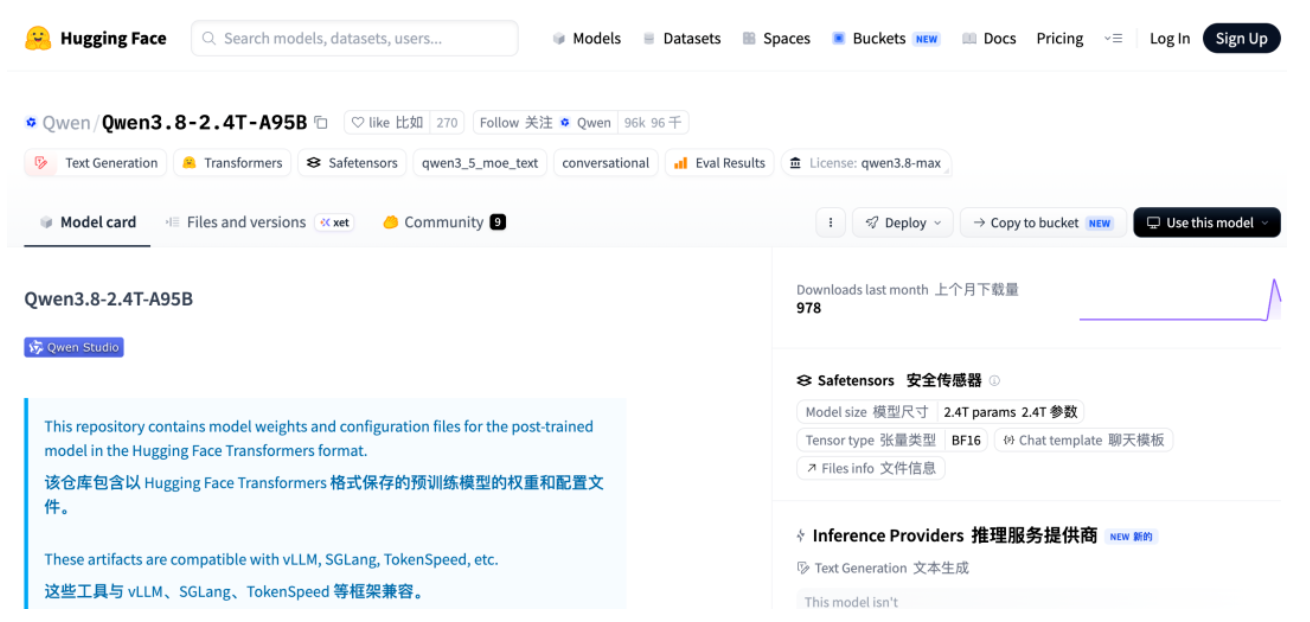
Task: Click the License building icon
Action: 795,163
